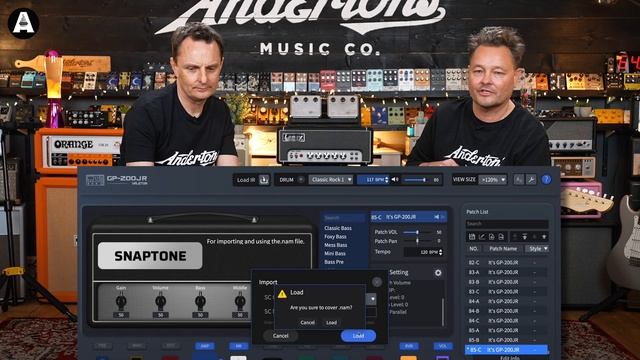Toggle the AMP module on the signal chain

coord(204,346)
